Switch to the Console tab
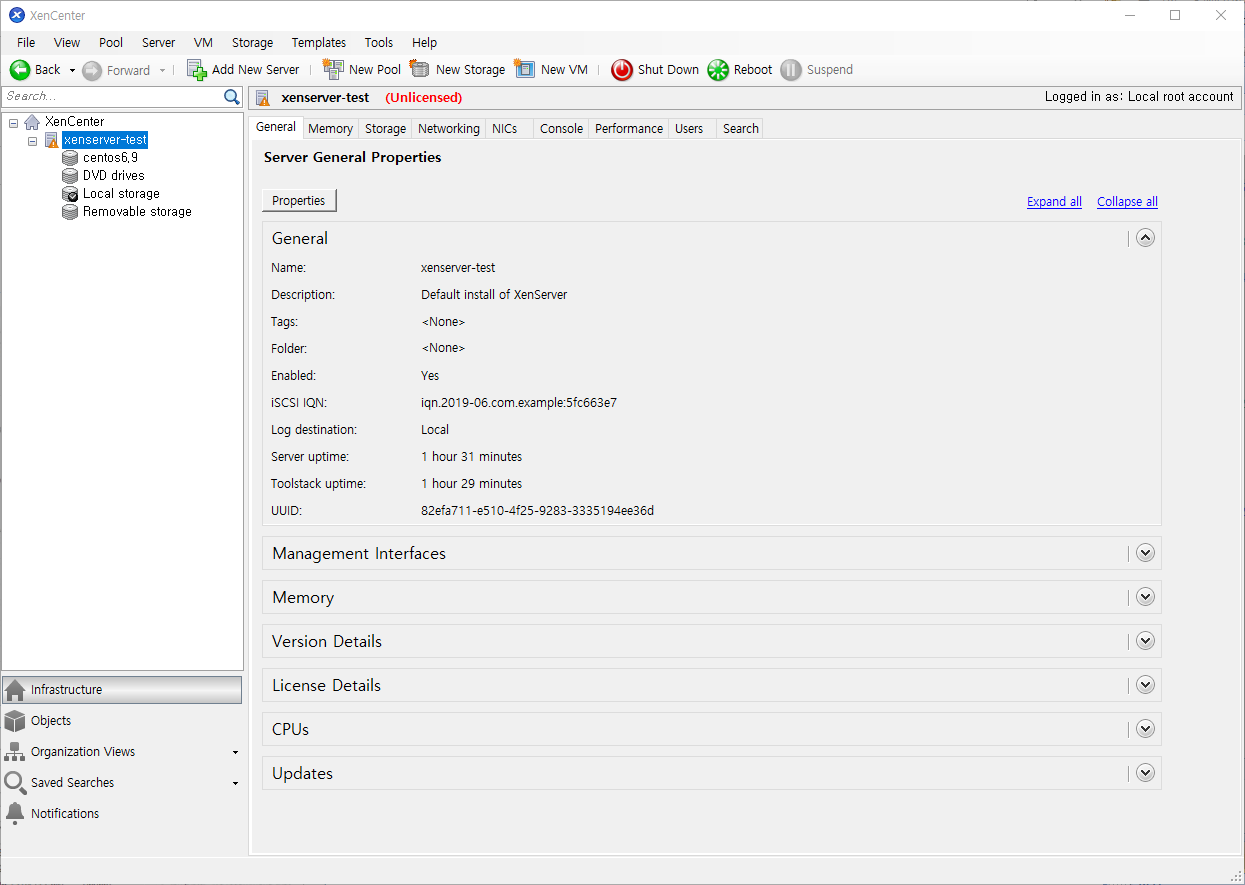1245x885 pixels. pyautogui.click(x=561, y=129)
